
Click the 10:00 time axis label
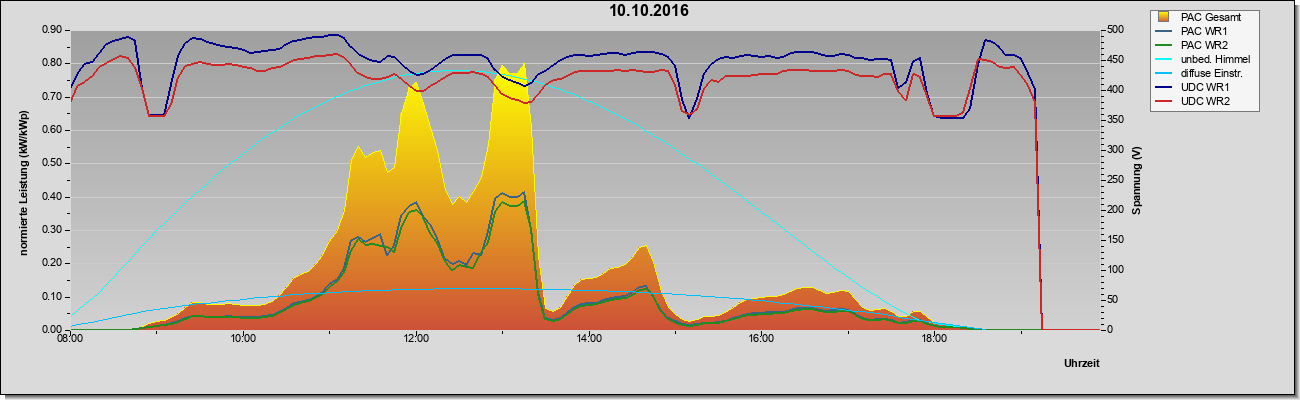[x=243, y=340]
